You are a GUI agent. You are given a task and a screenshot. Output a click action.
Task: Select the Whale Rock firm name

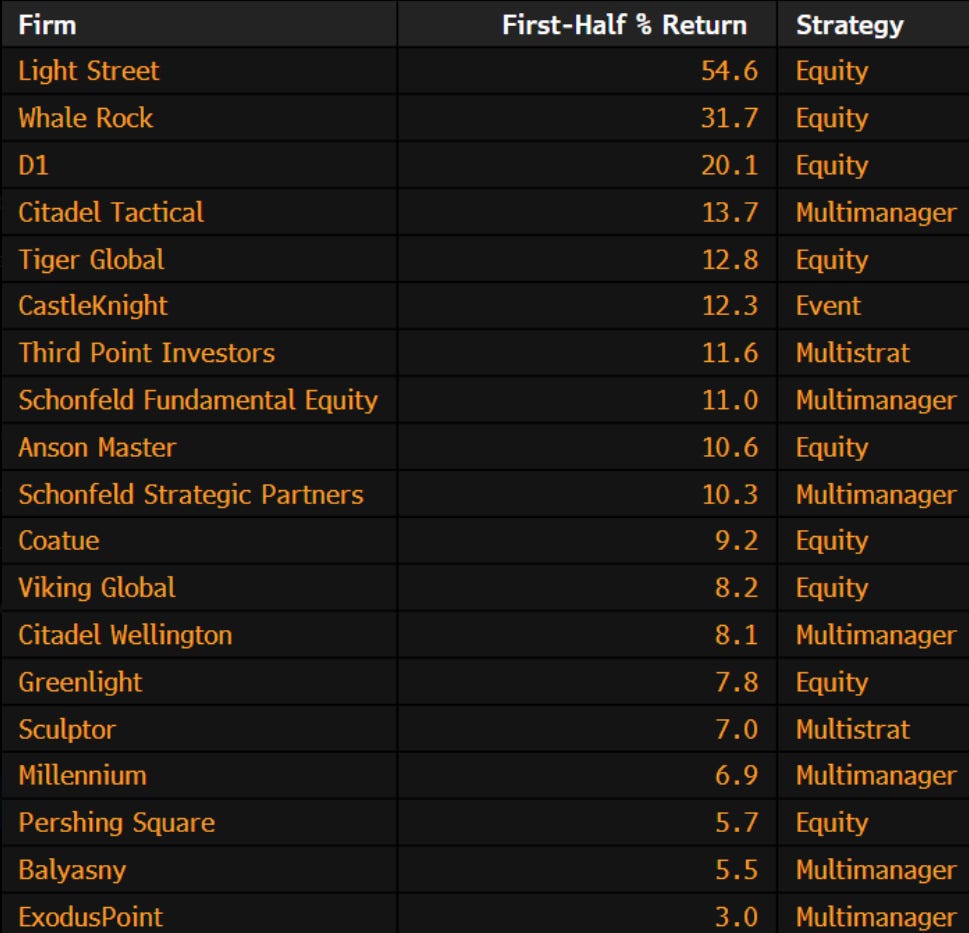(x=86, y=118)
